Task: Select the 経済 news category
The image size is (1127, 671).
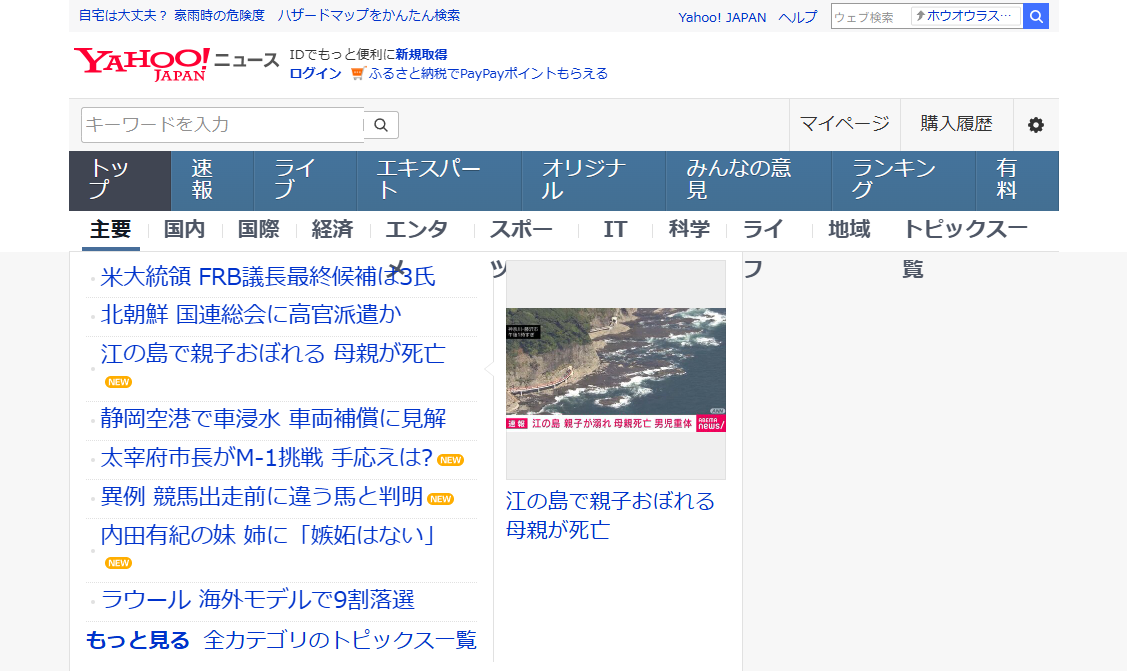Action: point(332,229)
